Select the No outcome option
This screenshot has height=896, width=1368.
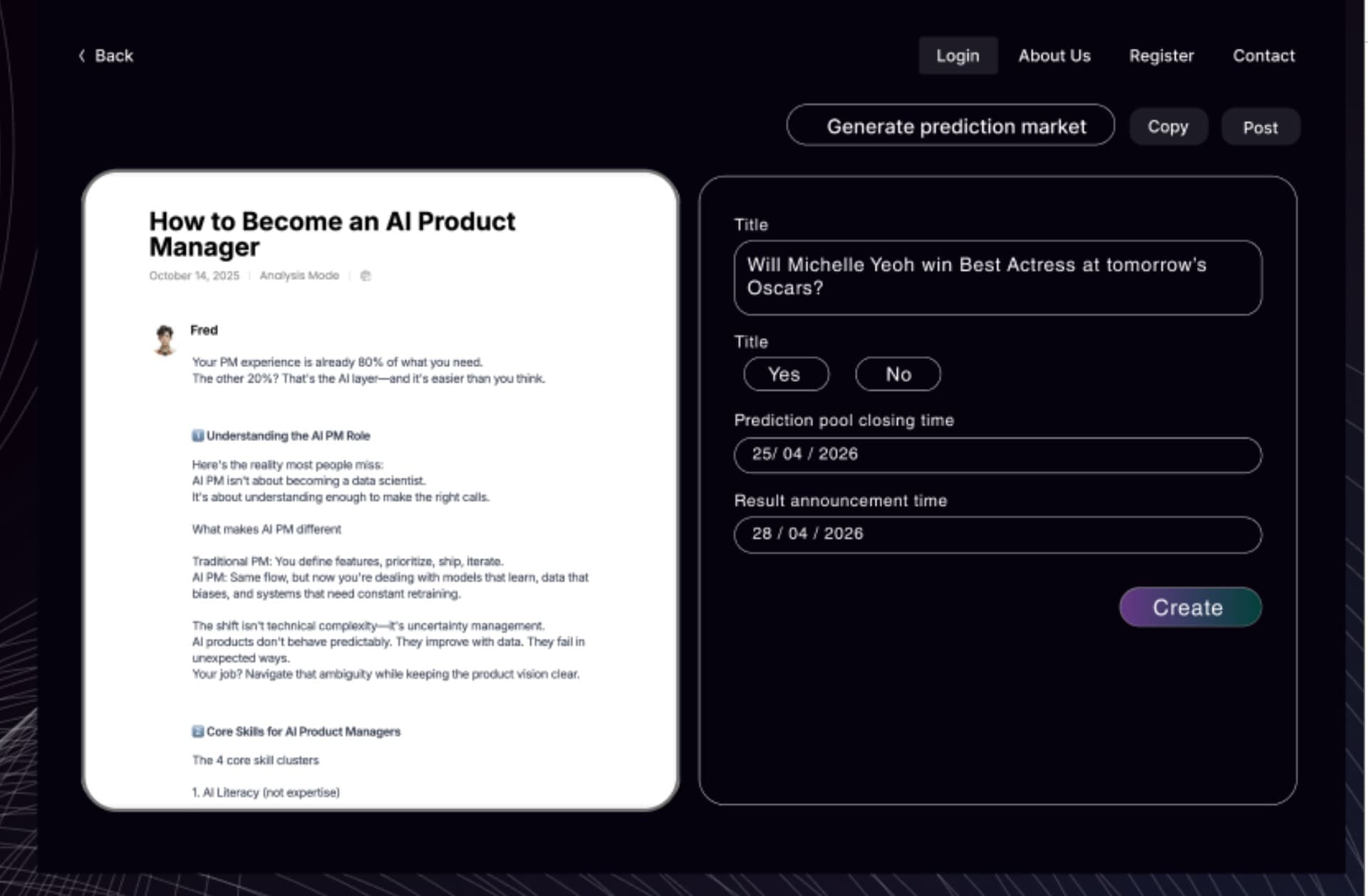coord(898,375)
